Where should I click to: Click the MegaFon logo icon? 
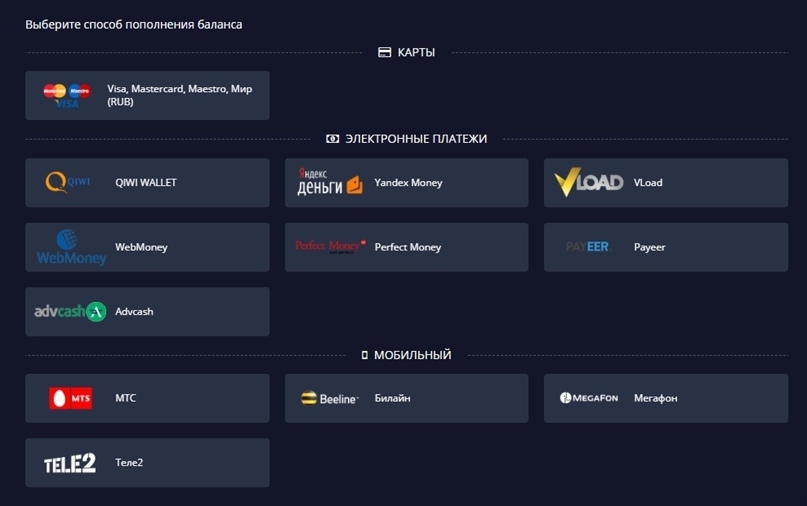[x=589, y=398]
